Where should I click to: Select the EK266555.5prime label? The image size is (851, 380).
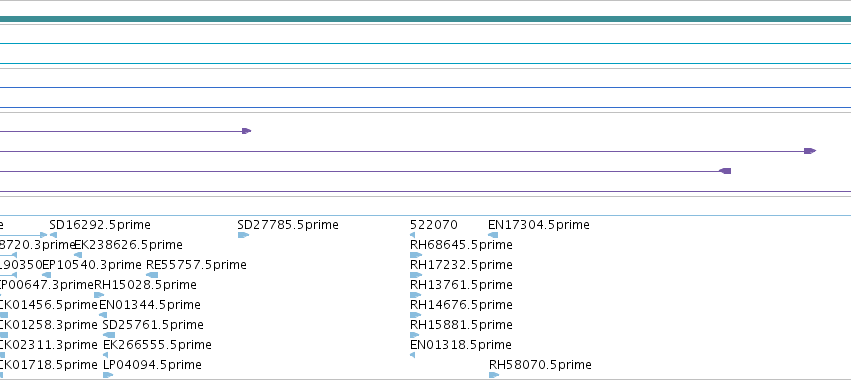click(x=157, y=345)
